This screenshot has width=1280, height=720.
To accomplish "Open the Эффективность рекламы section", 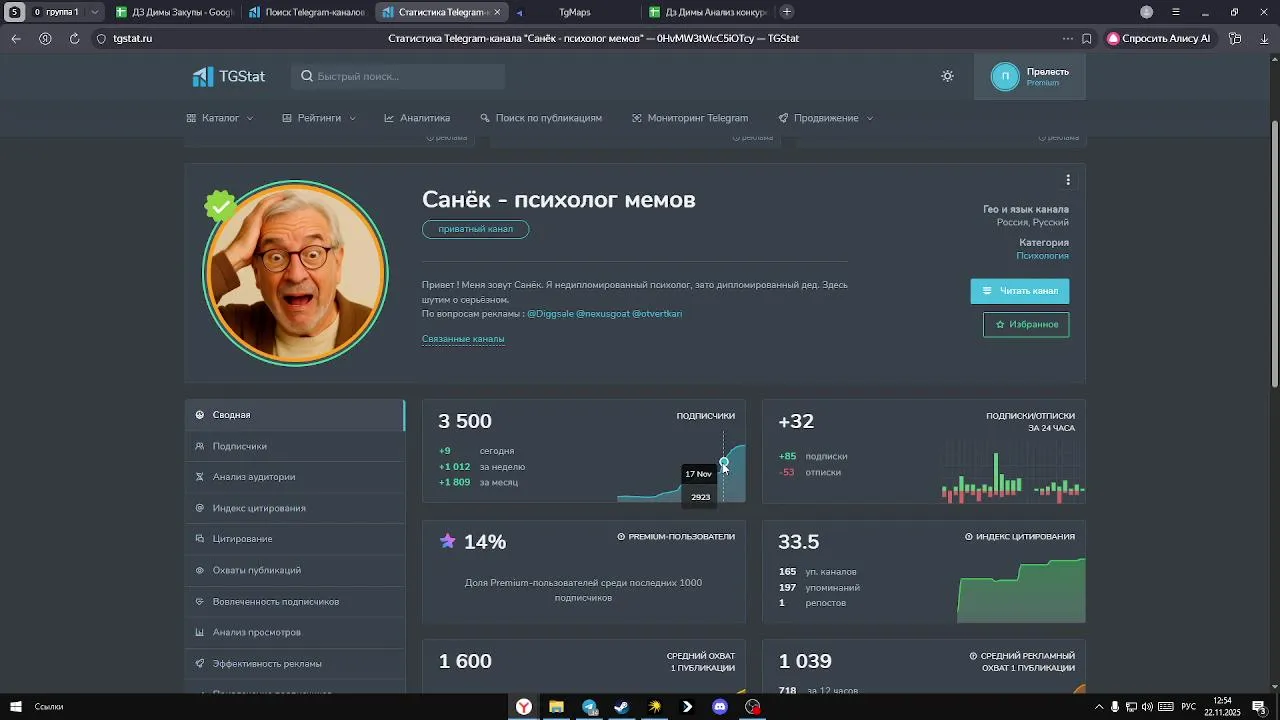I will coord(295,664).
